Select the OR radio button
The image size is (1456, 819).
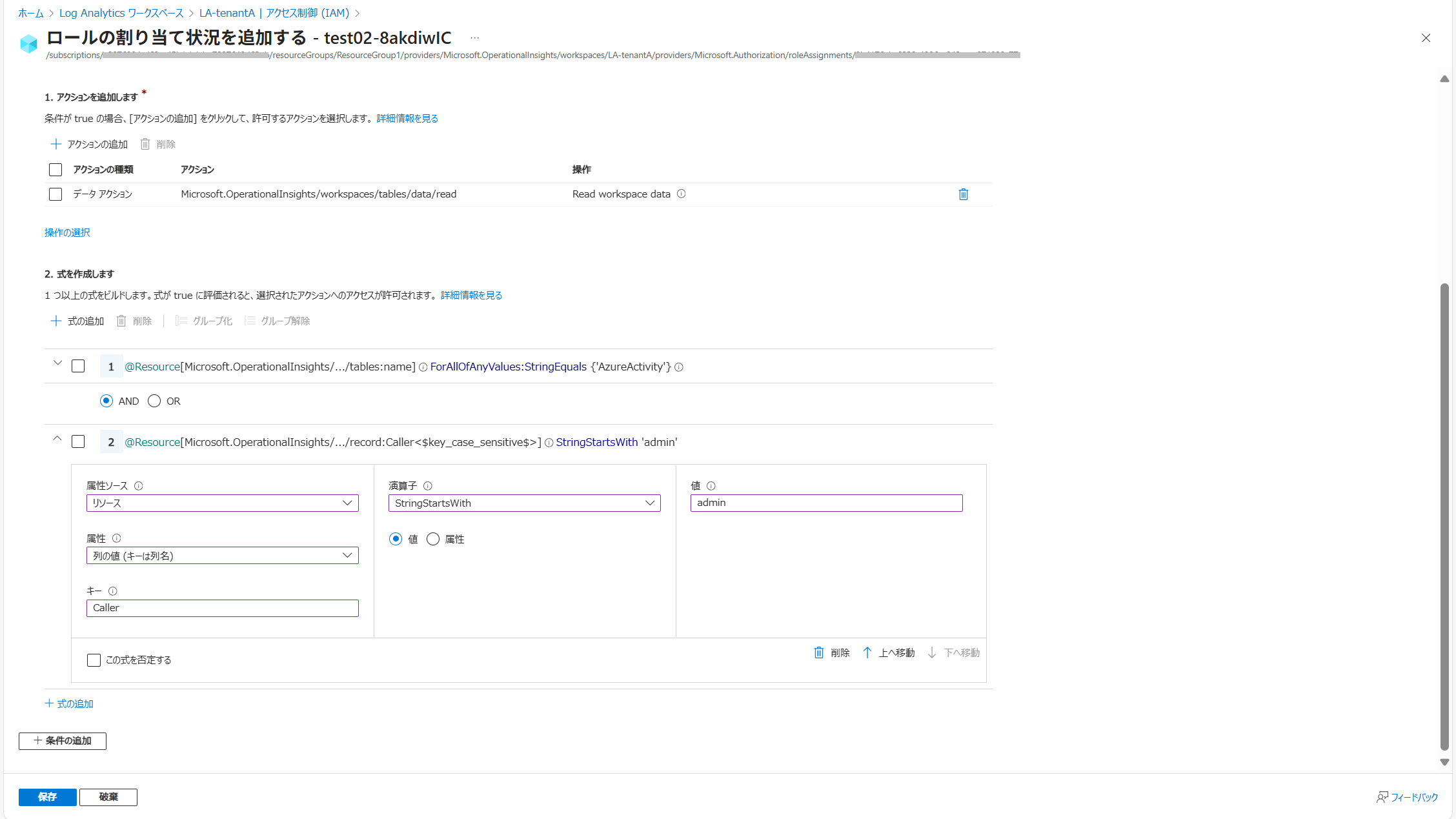coord(154,401)
